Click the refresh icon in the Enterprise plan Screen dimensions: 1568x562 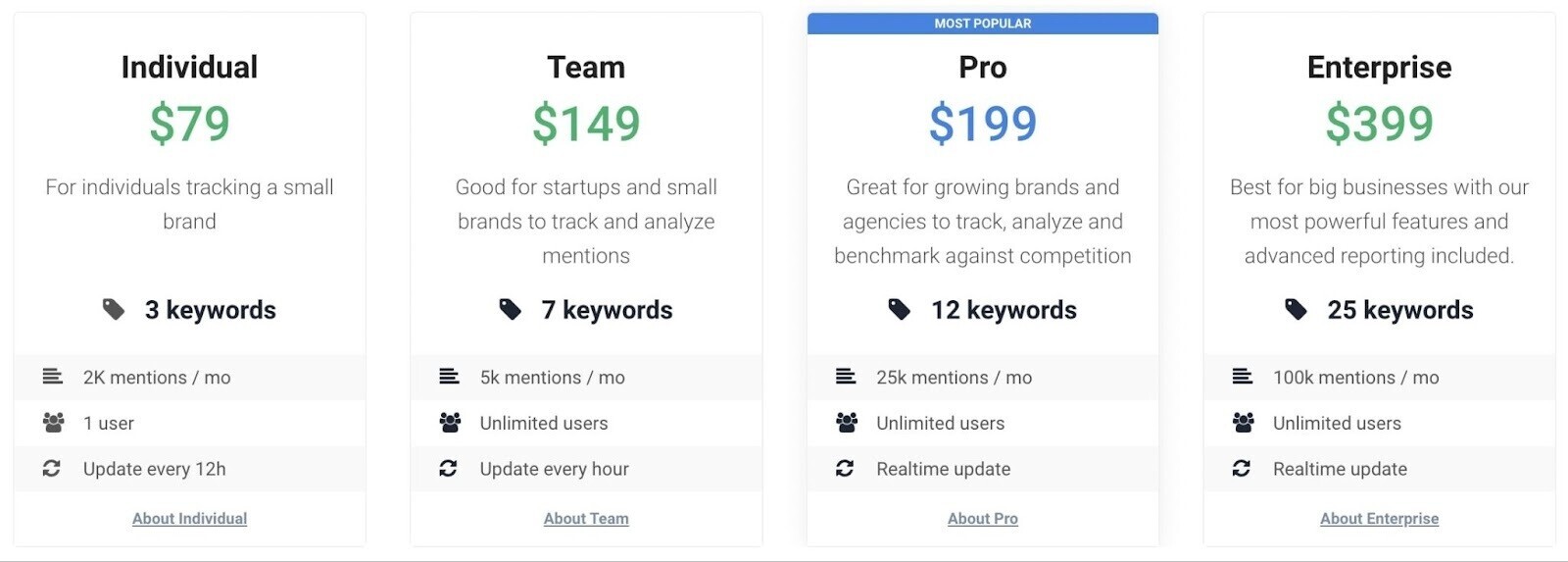pyautogui.click(x=1242, y=469)
